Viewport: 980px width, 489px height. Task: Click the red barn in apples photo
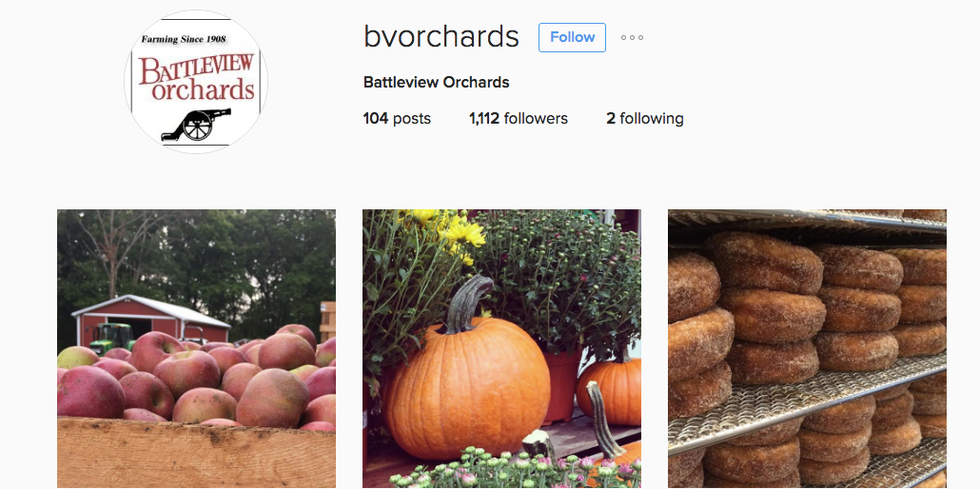pos(151,321)
